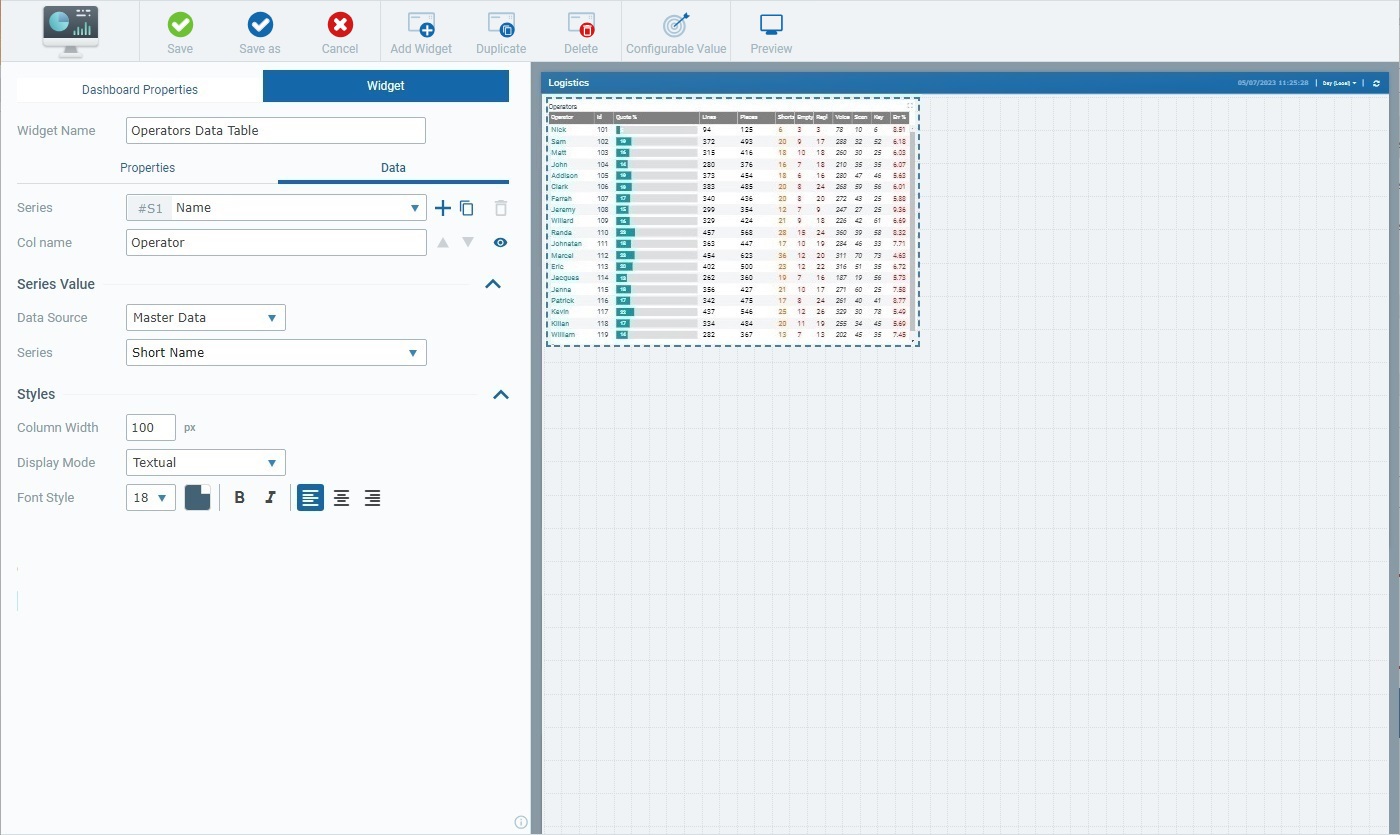Copy the series with duplicate icon
Image resolution: width=1400 pixels, height=835 pixels.
point(467,208)
